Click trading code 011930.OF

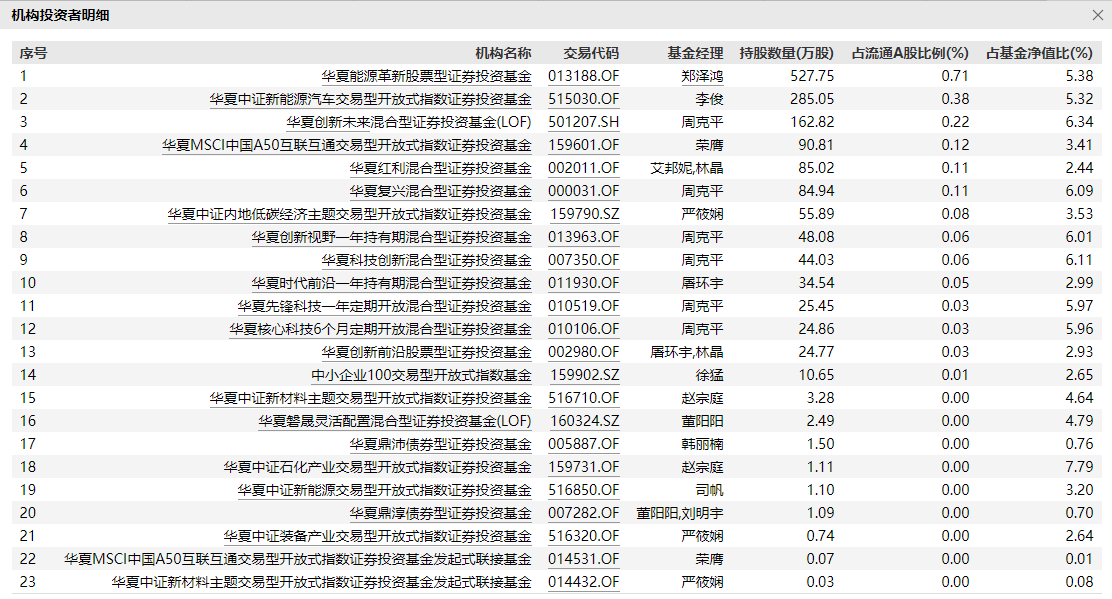coord(584,283)
